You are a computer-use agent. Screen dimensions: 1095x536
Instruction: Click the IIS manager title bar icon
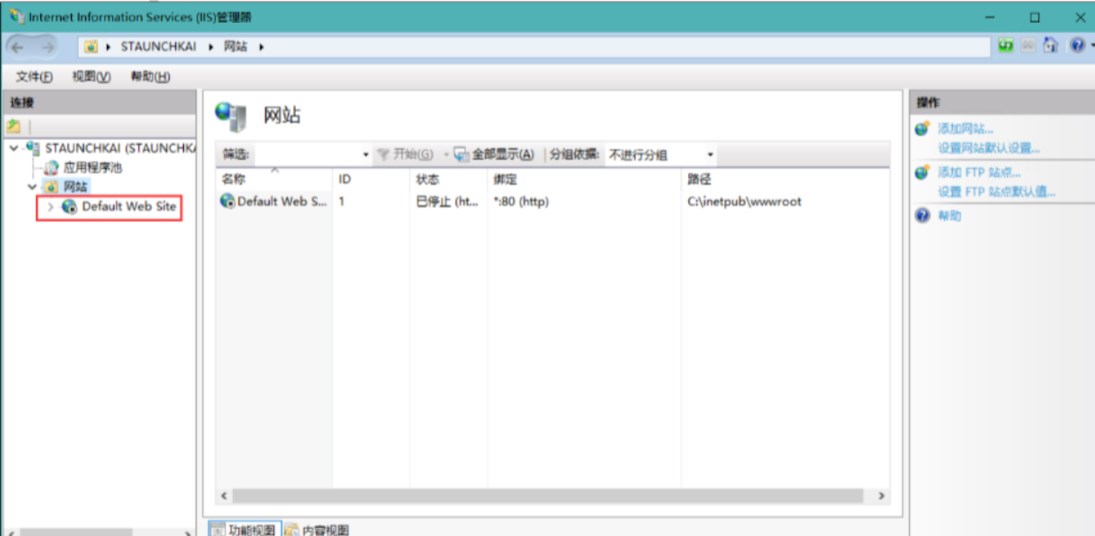pyautogui.click(x=16, y=16)
